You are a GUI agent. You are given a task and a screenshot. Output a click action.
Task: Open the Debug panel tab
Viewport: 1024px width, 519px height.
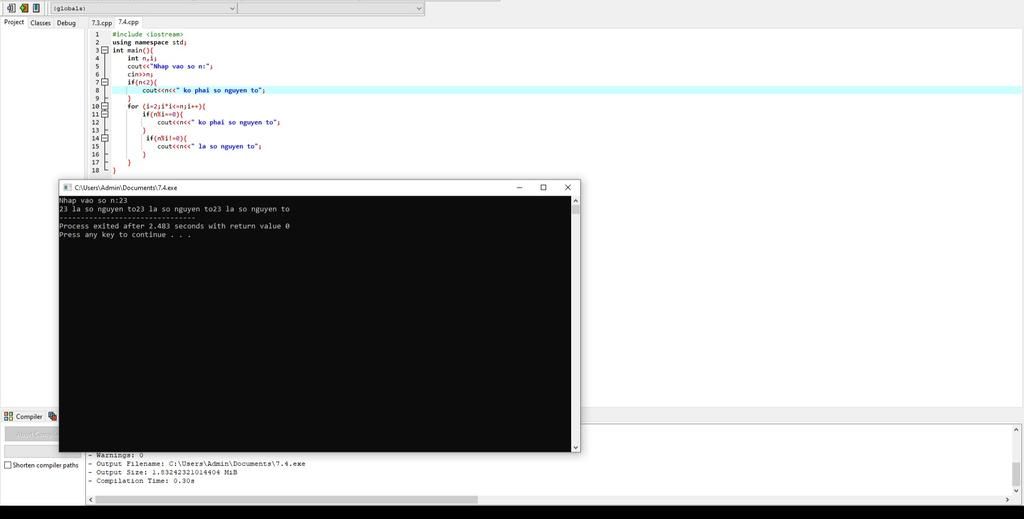pyautogui.click(x=66, y=22)
